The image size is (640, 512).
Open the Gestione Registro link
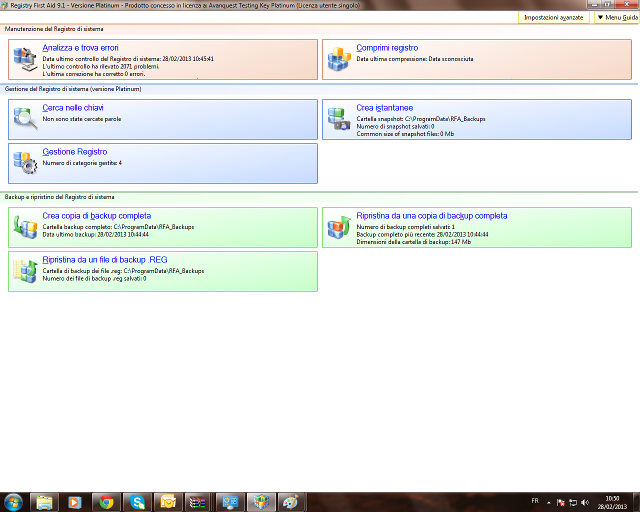click(75, 152)
